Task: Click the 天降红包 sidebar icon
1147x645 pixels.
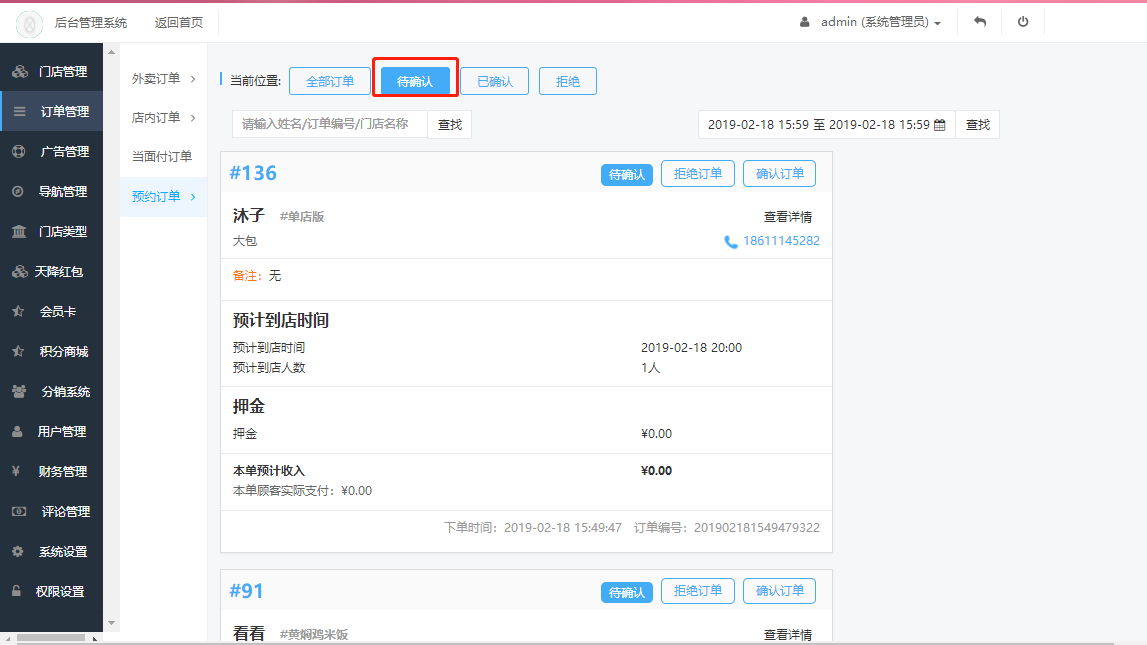Action: coord(20,271)
